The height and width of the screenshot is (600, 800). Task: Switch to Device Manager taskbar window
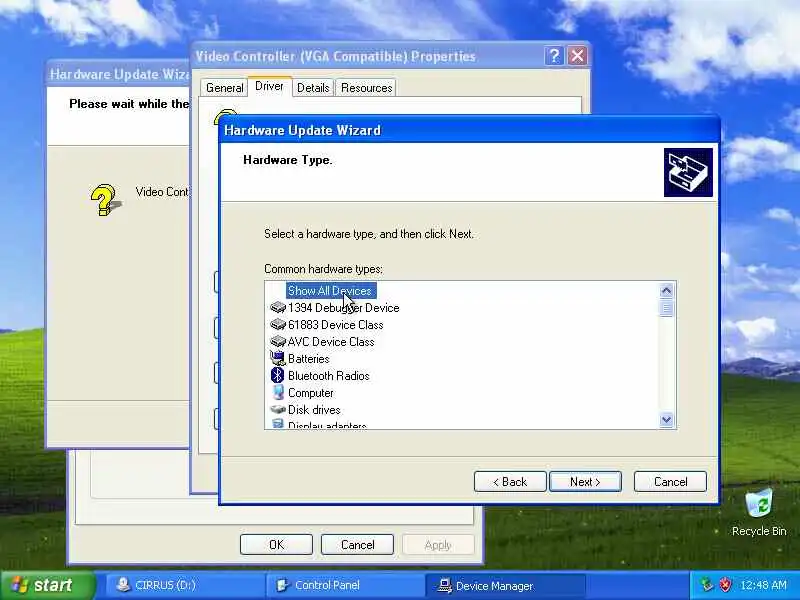coord(505,585)
